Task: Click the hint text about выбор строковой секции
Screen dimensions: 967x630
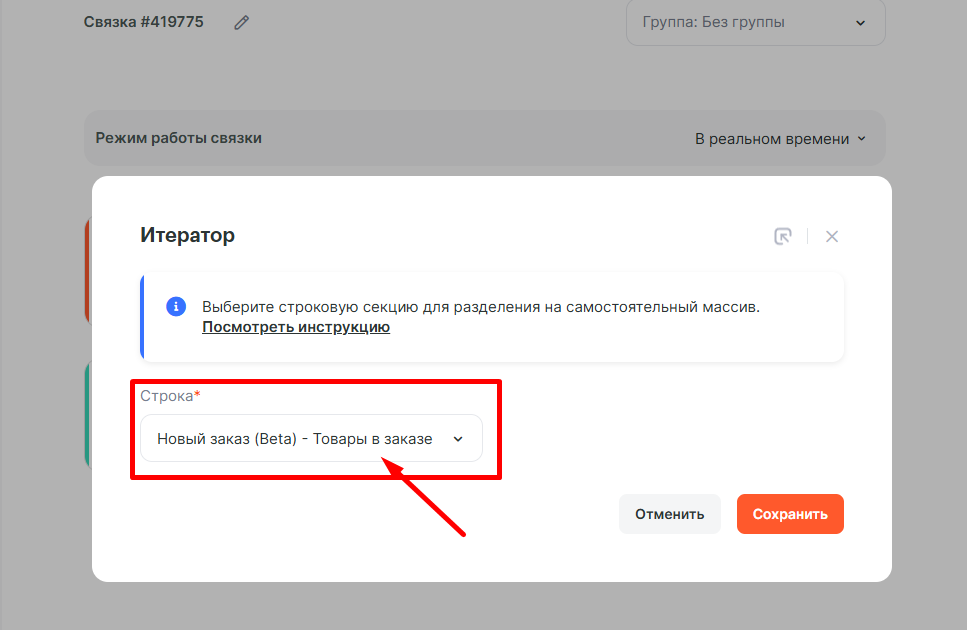Action: pos(481,307)
